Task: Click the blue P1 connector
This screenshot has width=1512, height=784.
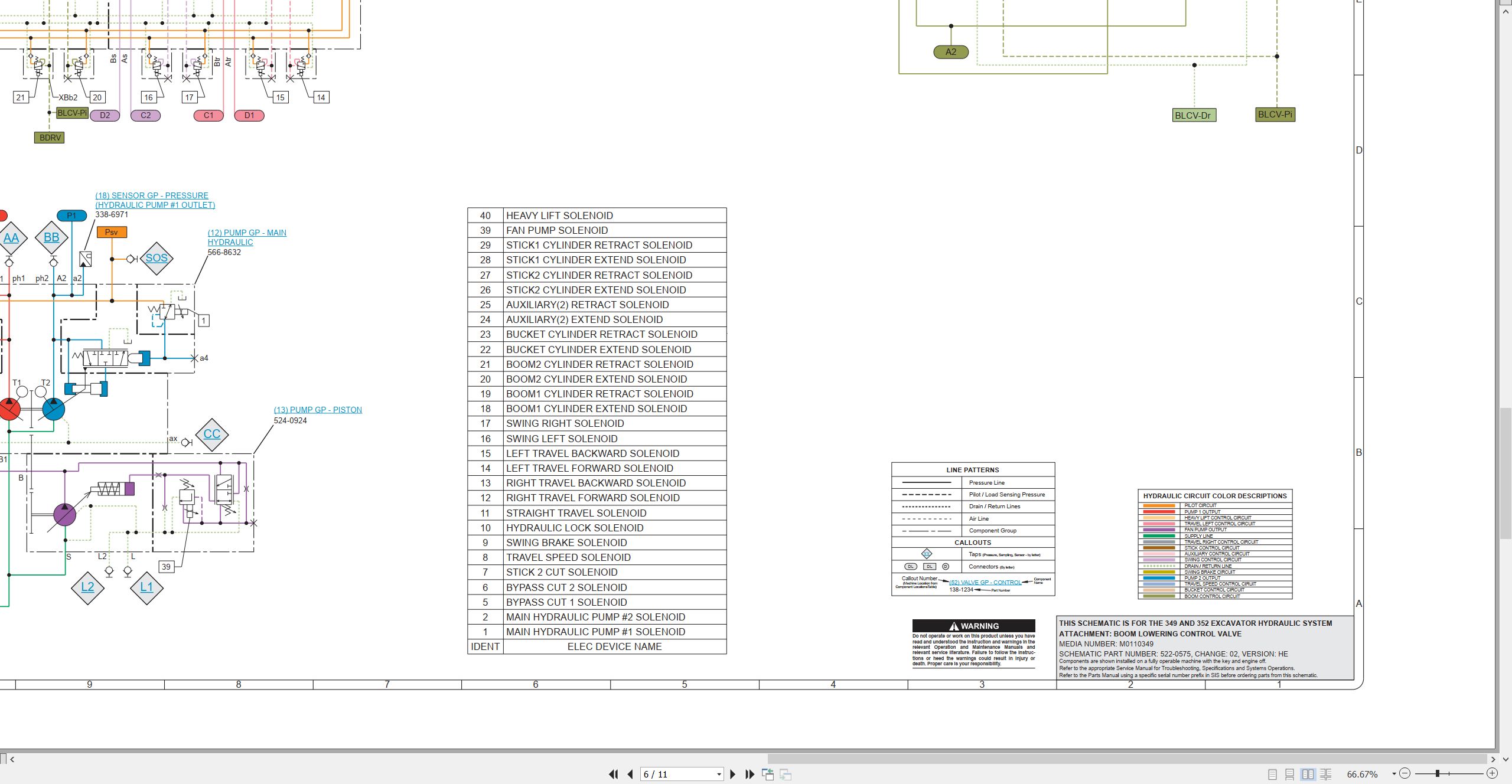Action: (71, 215)
